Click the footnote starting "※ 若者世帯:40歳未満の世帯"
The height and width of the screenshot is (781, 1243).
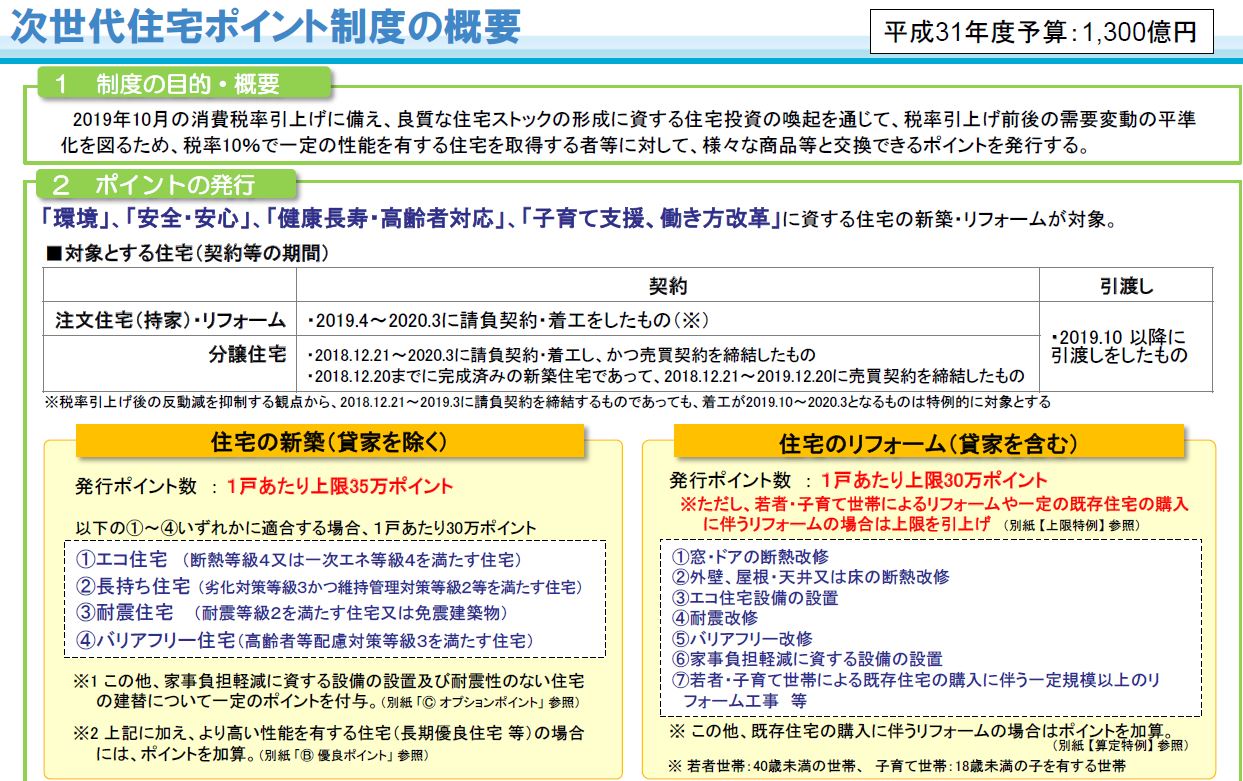(897, 767)
